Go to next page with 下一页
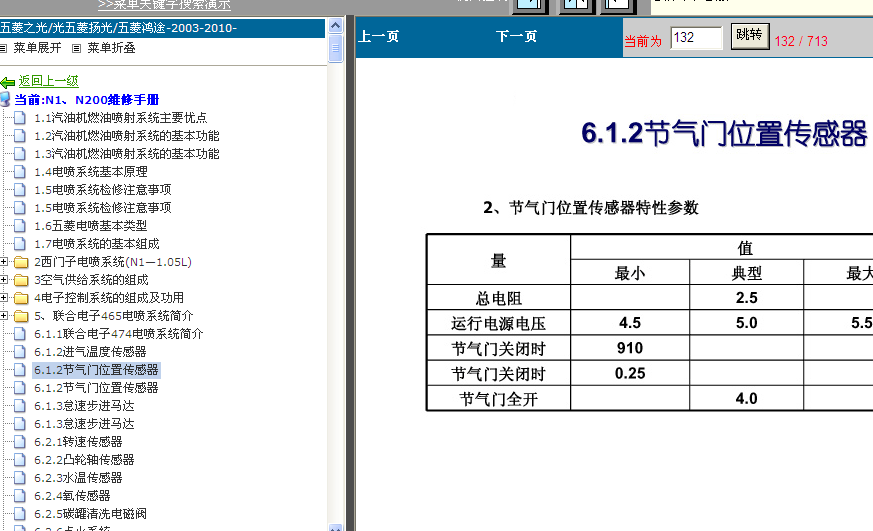This screenshot has height=531, width=873. [x=516, y=37]
